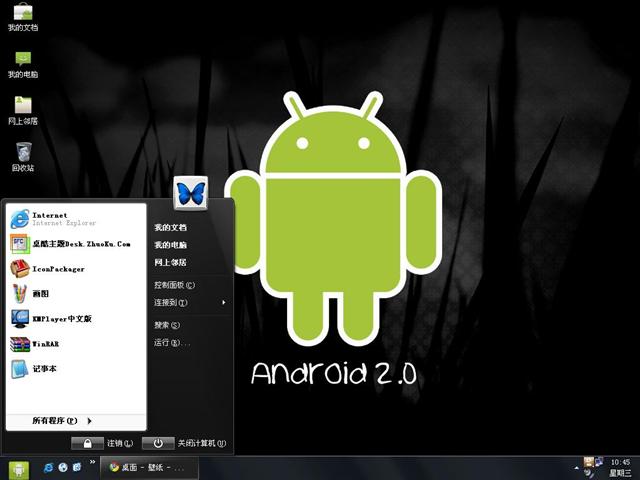
Task: Click the globe icon in quick launch
Action: click(62, 467)
